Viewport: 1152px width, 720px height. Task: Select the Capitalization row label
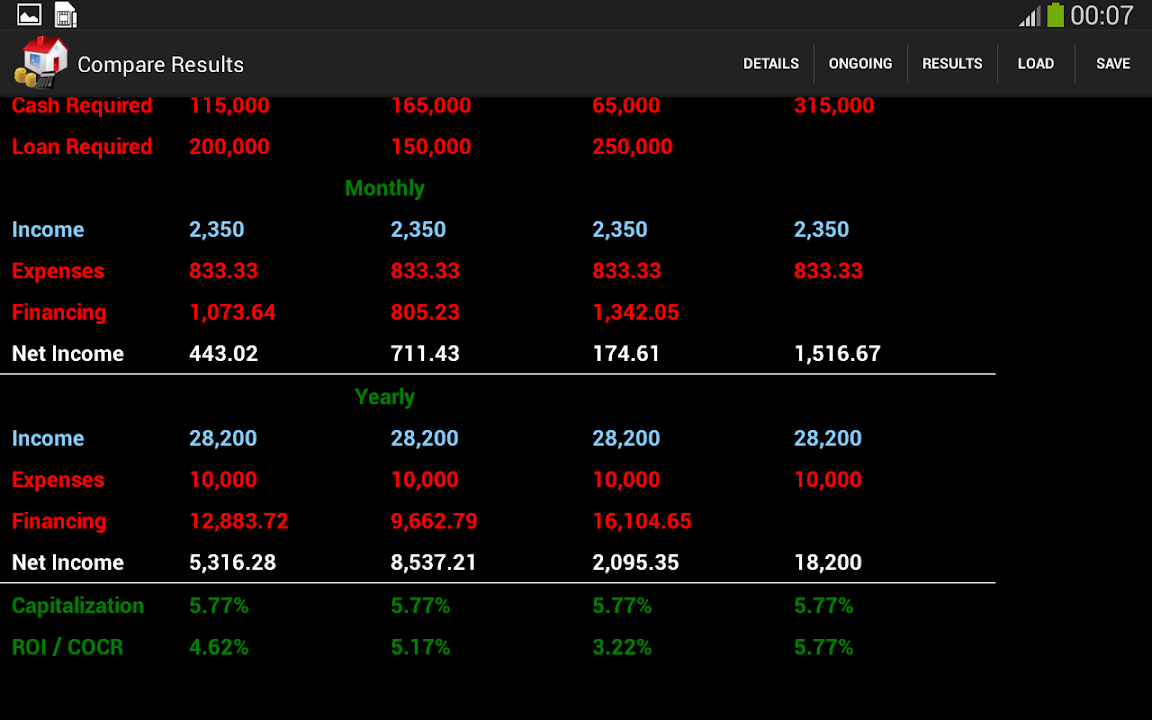point(78,606)
